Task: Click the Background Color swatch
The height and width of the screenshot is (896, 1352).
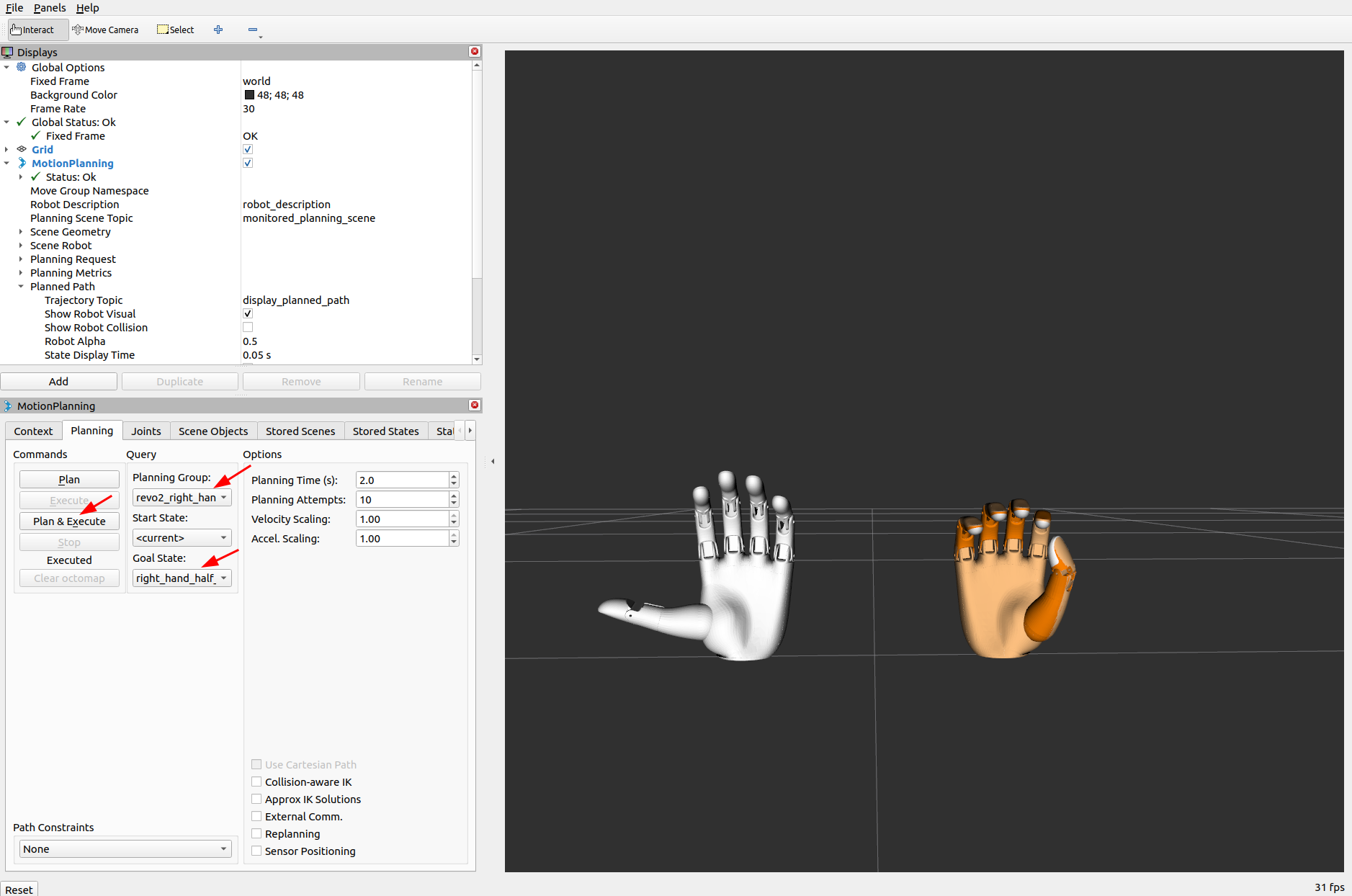Action: tap(249, 95)
